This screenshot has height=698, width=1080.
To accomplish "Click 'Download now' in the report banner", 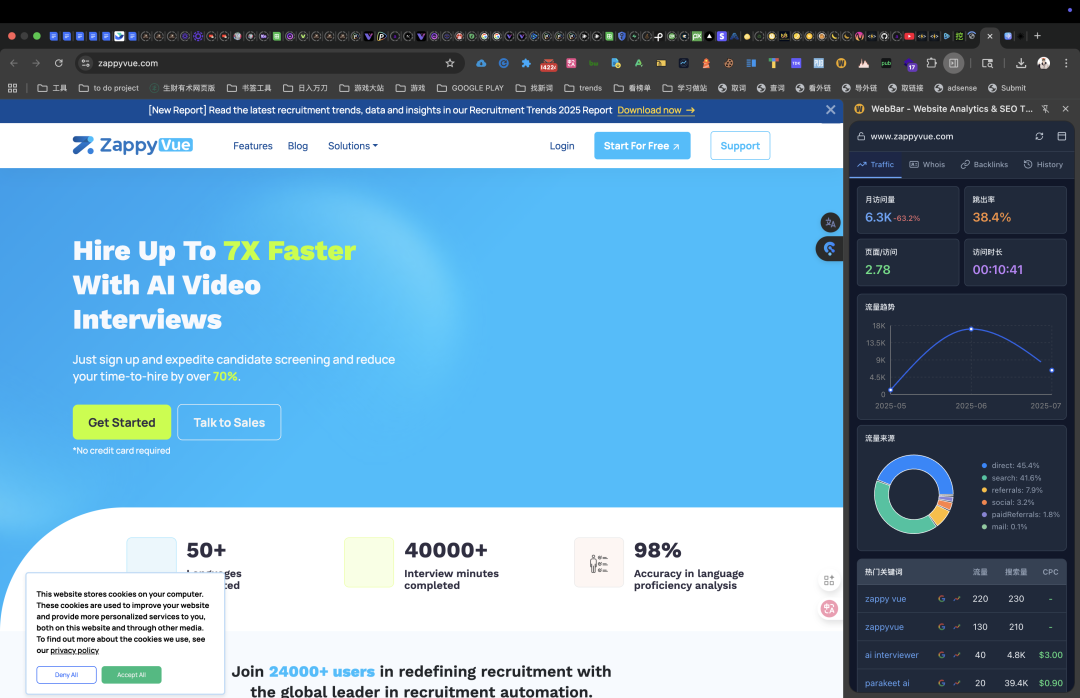I will click(656, 110).
